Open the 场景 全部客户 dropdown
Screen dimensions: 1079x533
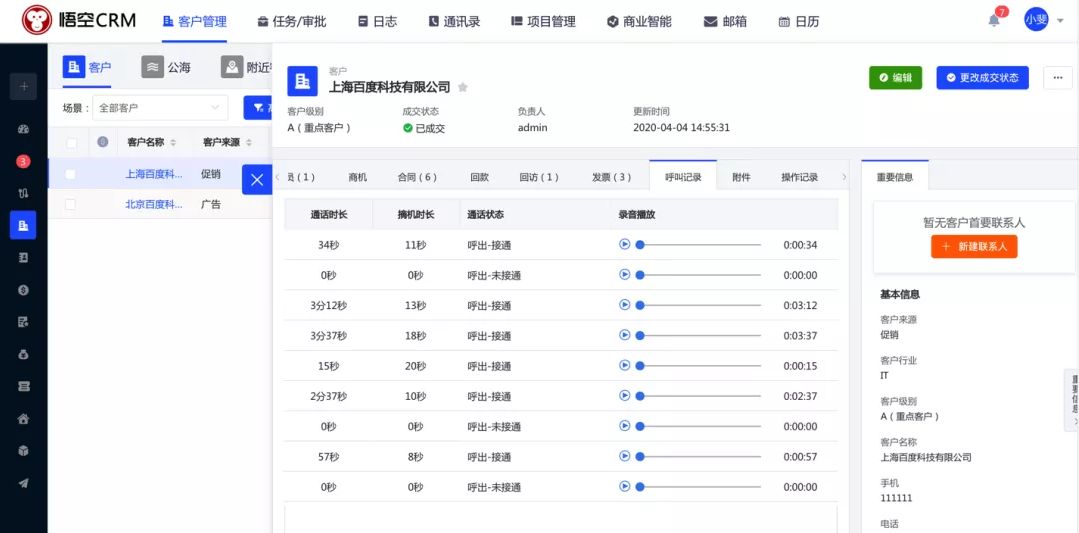click(x=160, y=108)
